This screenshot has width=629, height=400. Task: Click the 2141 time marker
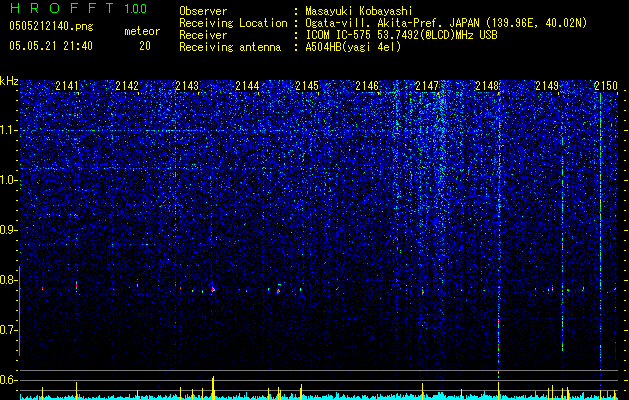tap(67, 85)
